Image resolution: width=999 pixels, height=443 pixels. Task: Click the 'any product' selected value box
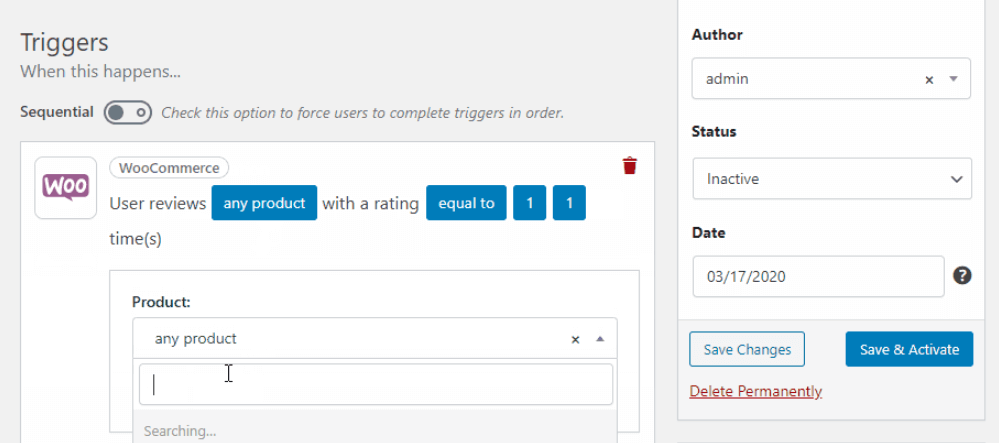[x=350, y=339]
